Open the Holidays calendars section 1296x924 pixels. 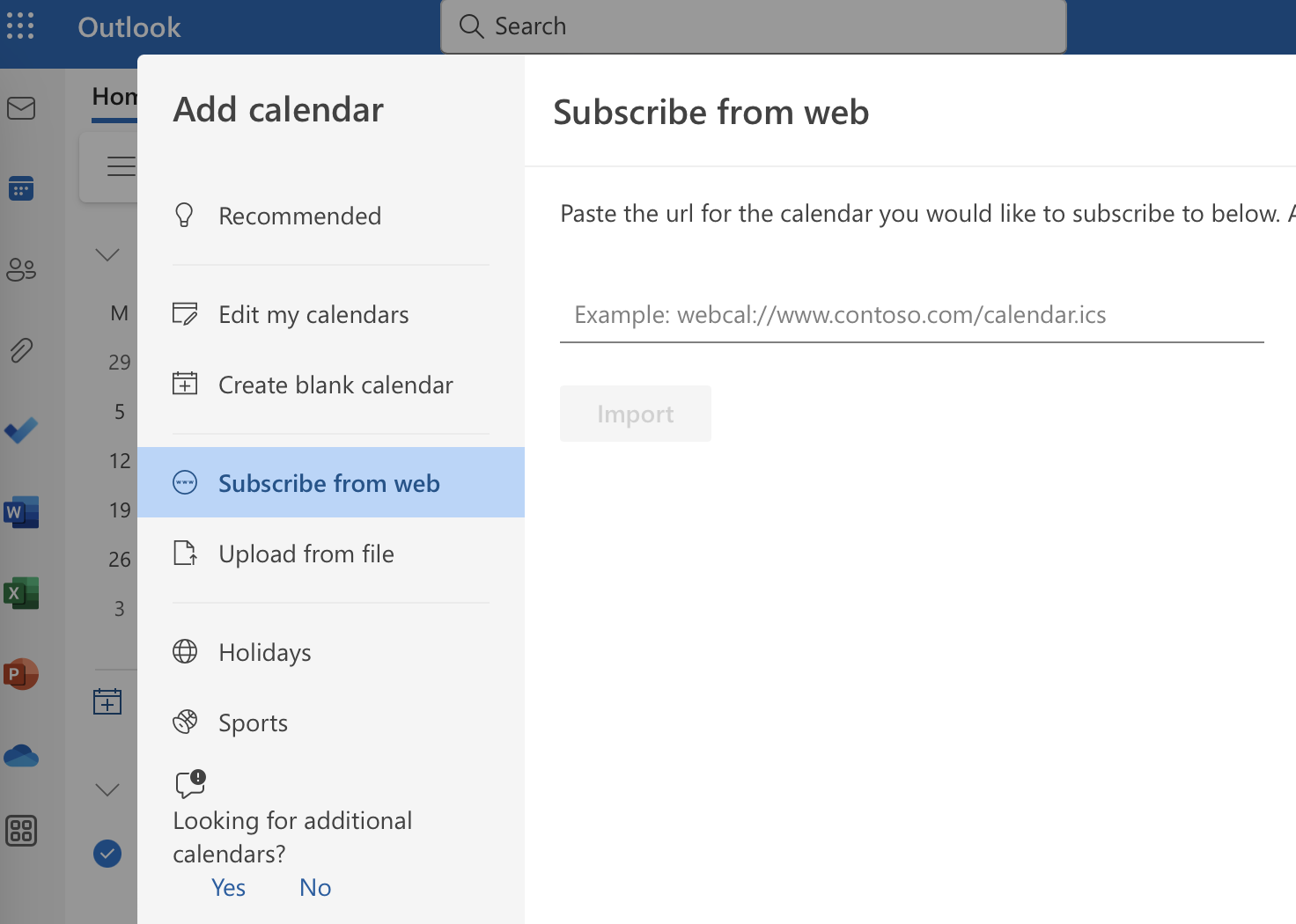point(331,652)
